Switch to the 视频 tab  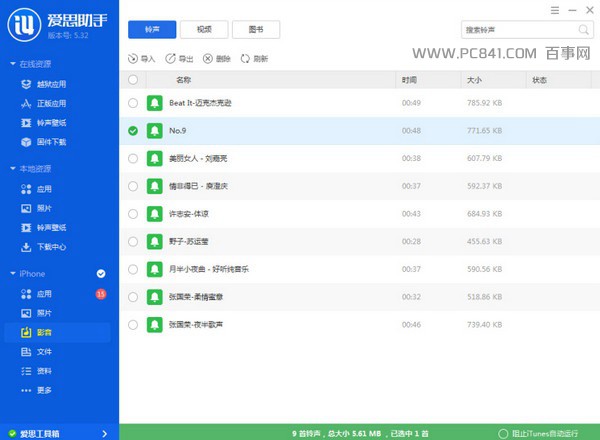click(x=204, y=30)
